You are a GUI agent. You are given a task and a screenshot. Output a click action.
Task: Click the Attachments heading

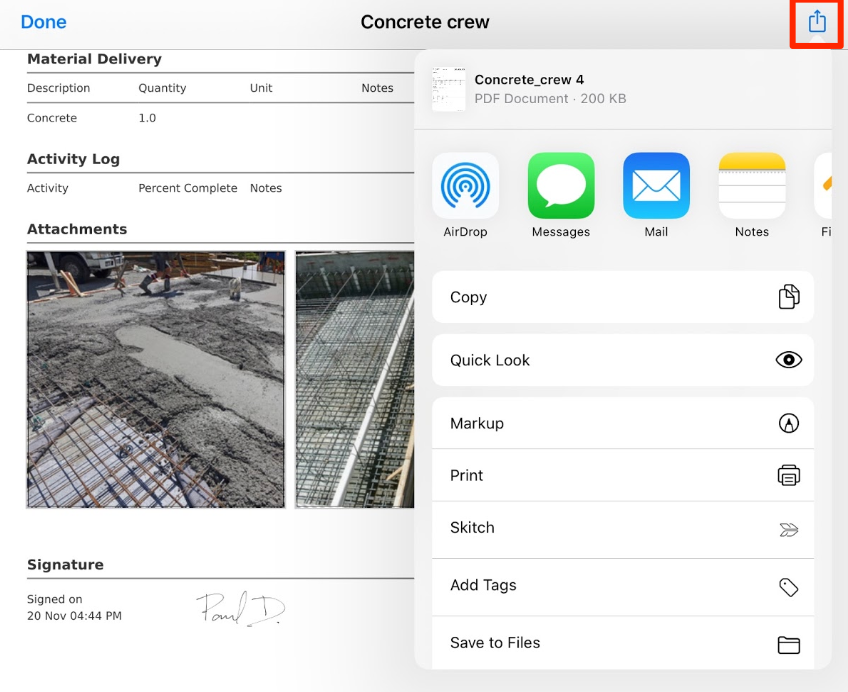tap(77, 229)
